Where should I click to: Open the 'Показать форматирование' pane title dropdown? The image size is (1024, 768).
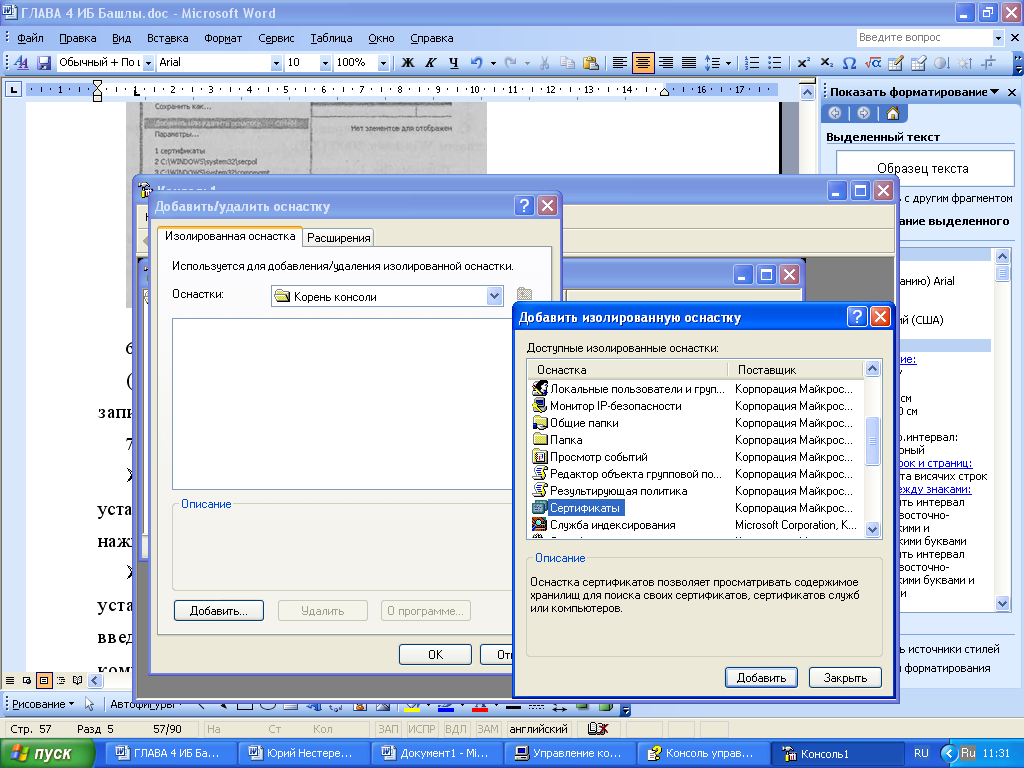[x=994, y=92]
